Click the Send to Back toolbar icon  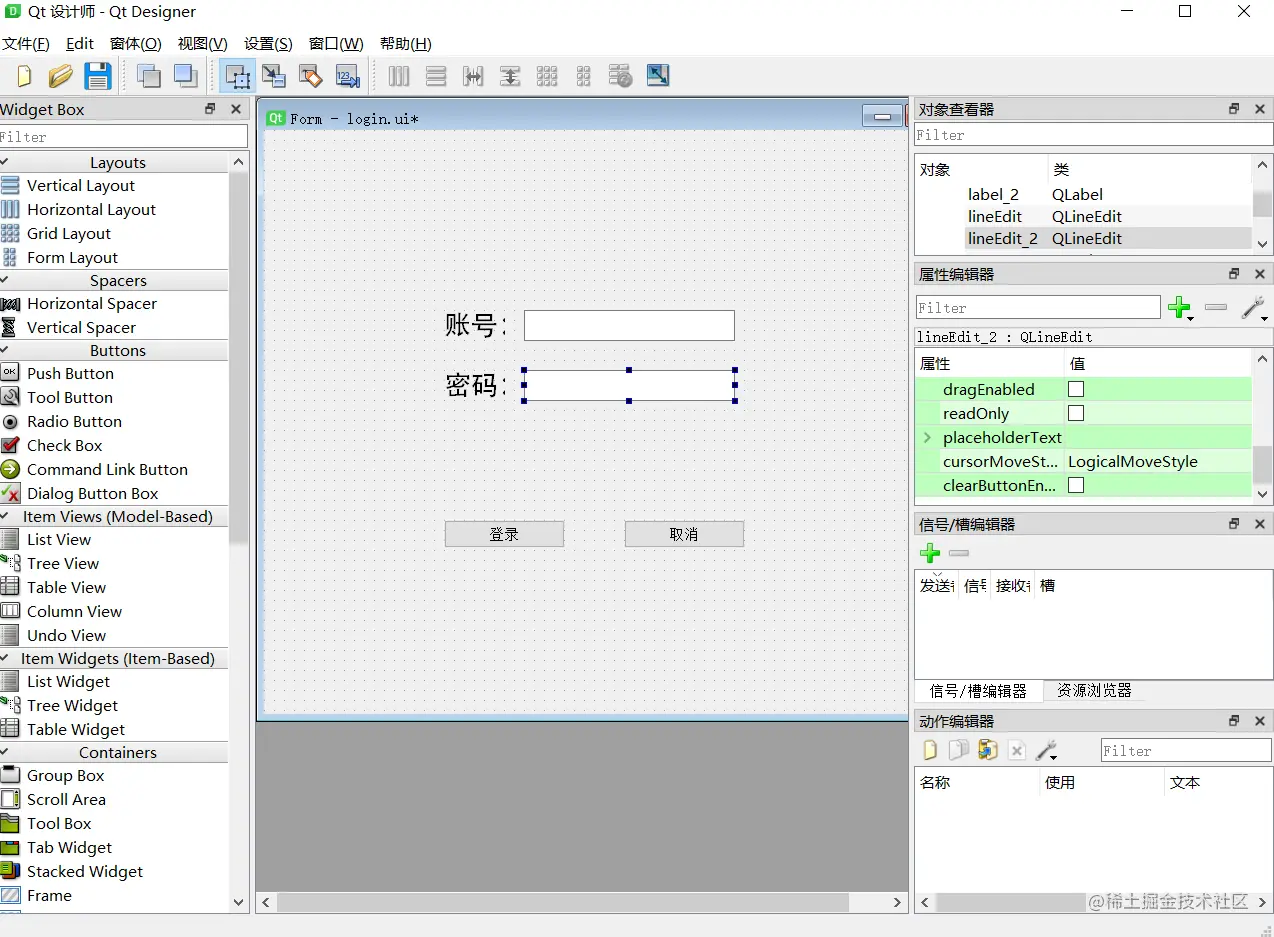tap(149, 76)
